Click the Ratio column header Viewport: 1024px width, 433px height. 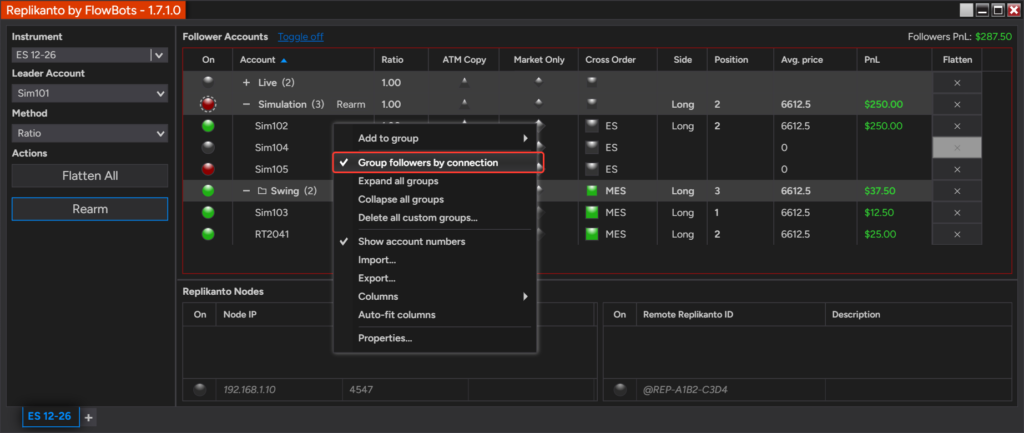tap(401, 59)
